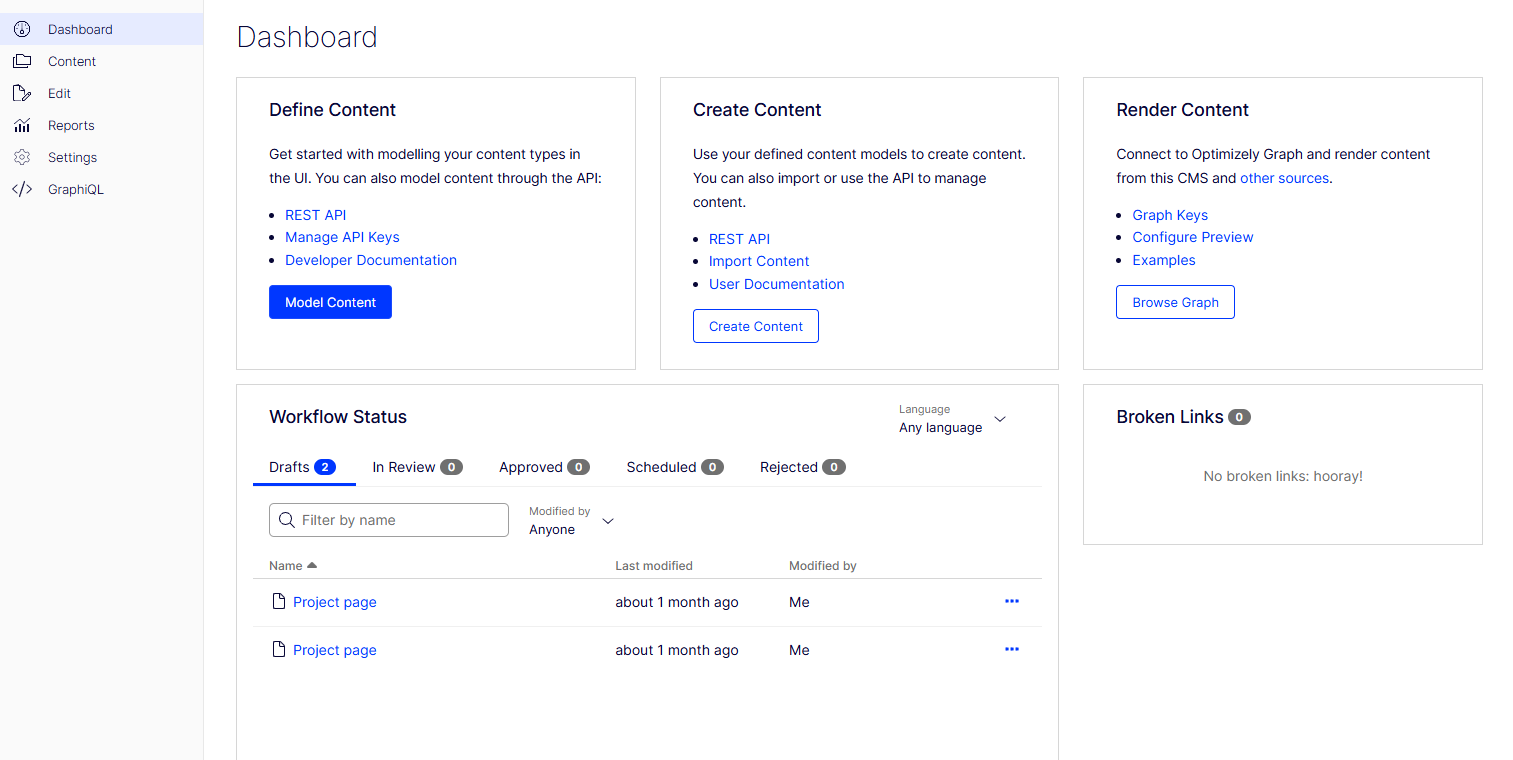
Task: Select the Content icon in the sidebar
Action: click(x=22, y=61)
